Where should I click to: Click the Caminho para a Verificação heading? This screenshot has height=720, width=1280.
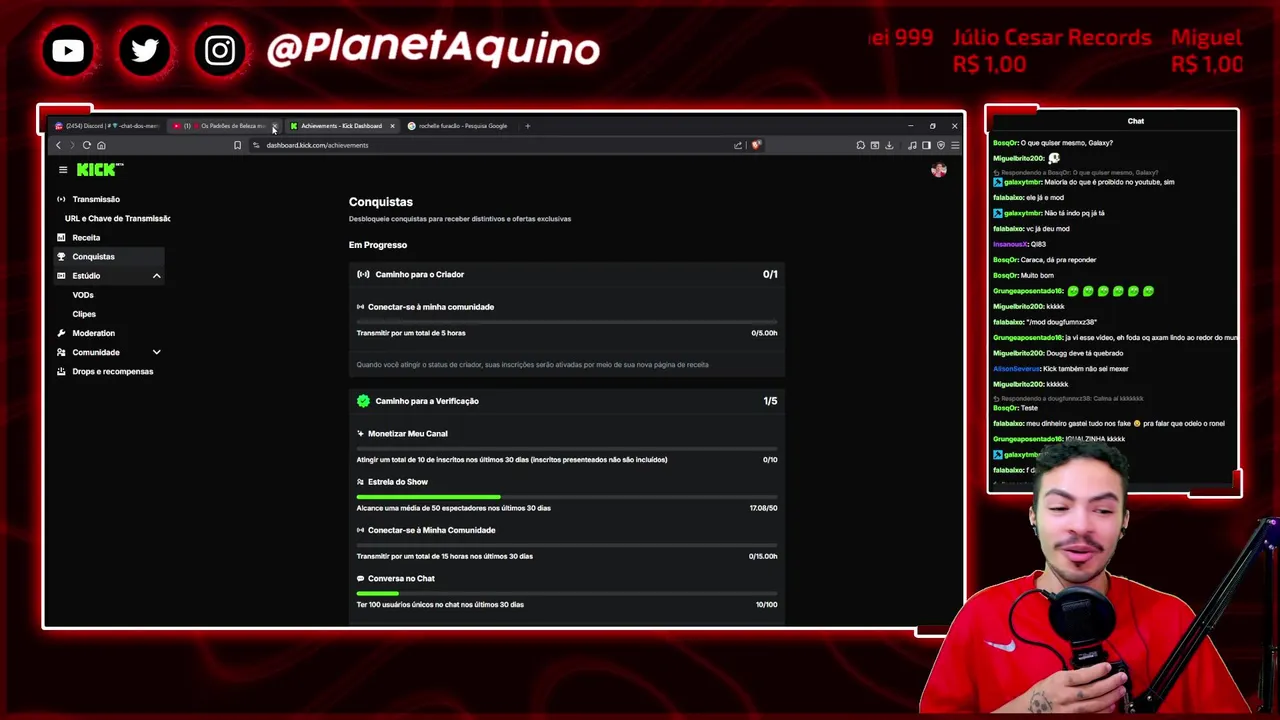pyautogui.click(x=427, y=401)
